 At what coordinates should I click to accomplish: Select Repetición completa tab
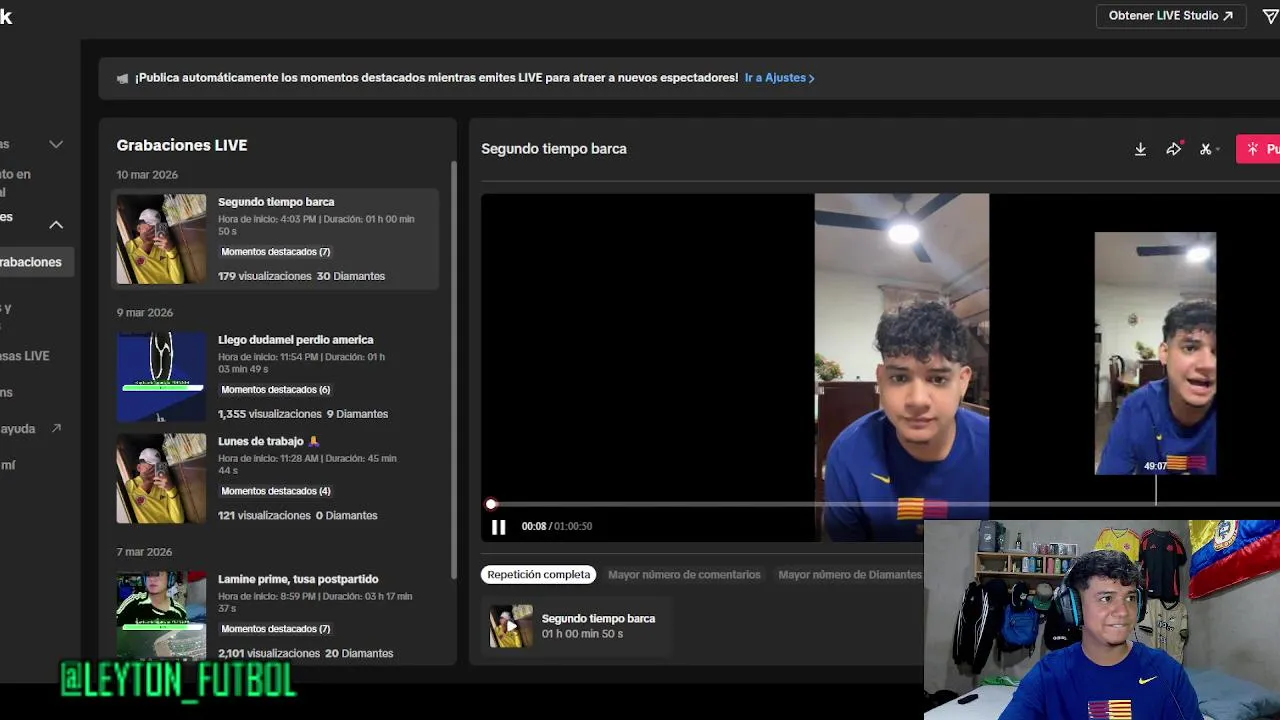coord(538,575)
